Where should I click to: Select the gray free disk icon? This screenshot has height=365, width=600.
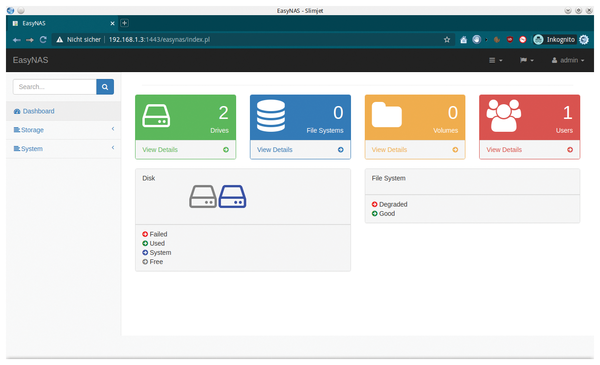pos(203,197)
